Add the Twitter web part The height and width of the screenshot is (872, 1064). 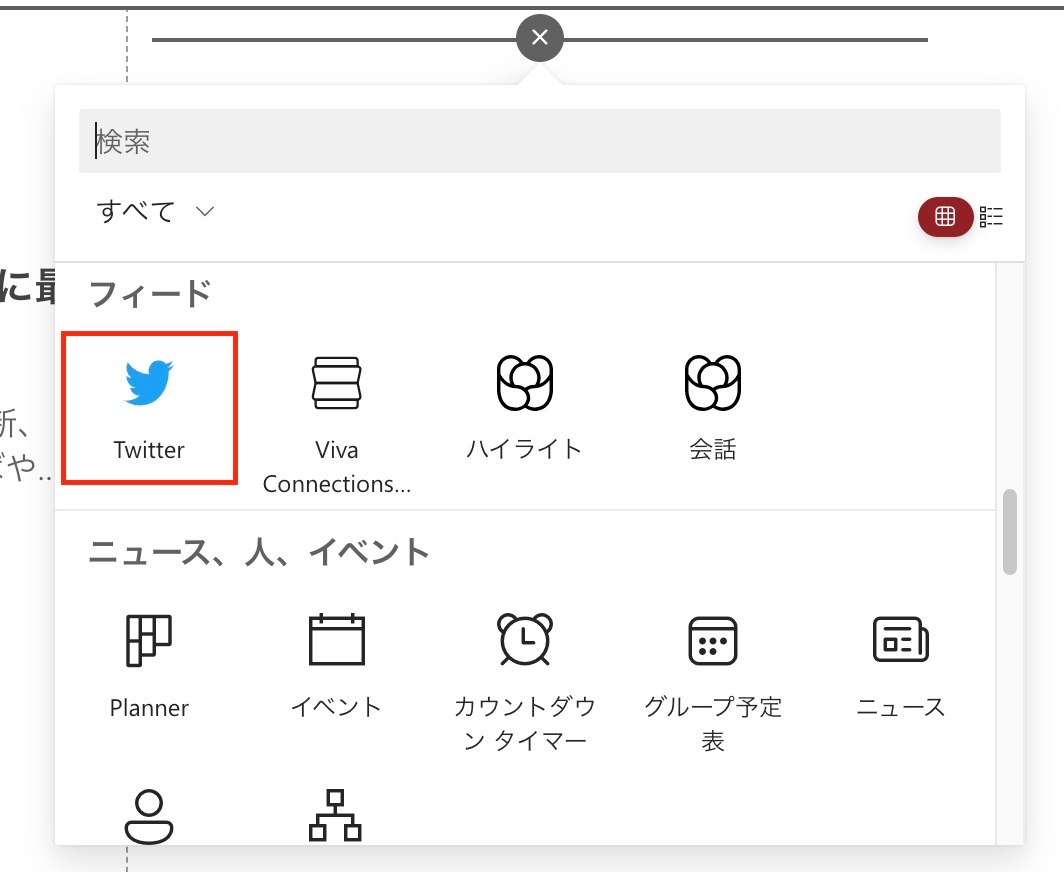coord(149,408)
